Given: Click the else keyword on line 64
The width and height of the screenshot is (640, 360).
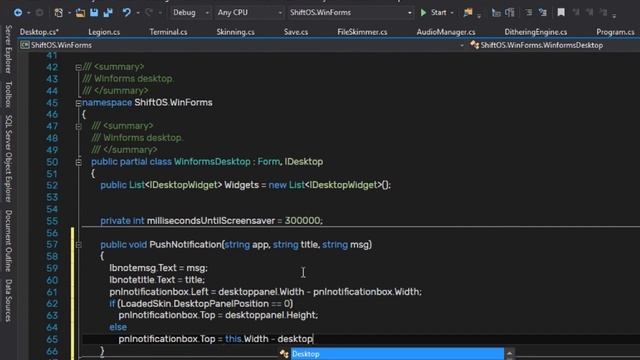Looking at the screenshot, I should [118, 327].
